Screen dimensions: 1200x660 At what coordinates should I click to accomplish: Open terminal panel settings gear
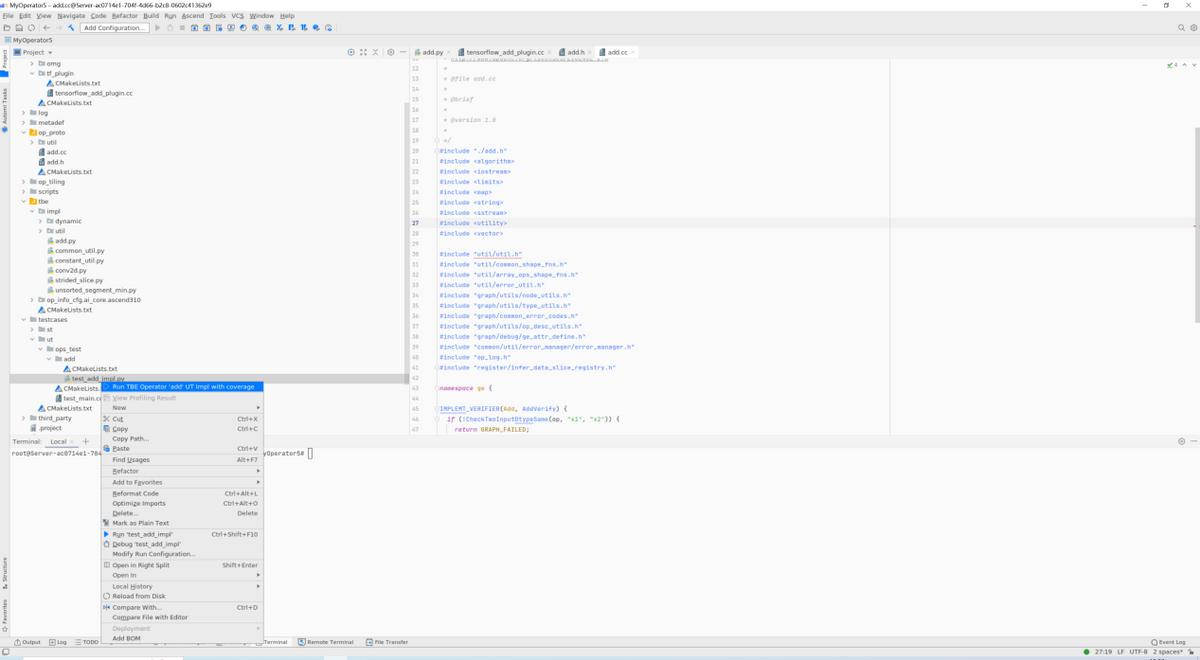pyautogui.click(x=1181, y=441)
